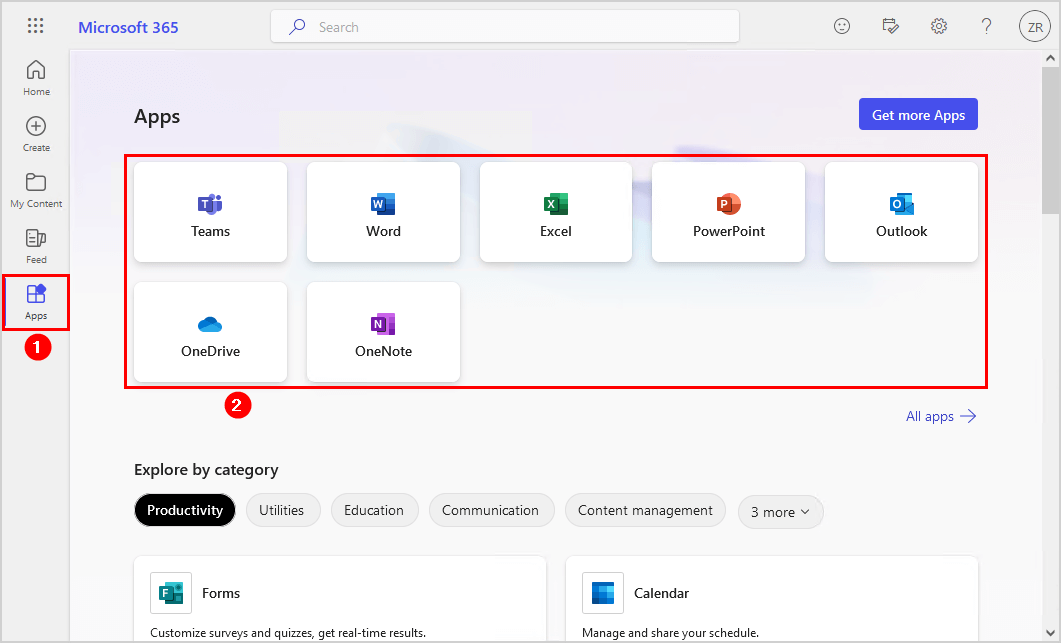The height and width of the screenshot is (643, 1061).
Task: Open the app launcher waffle menu
Action: coord(35,27)
